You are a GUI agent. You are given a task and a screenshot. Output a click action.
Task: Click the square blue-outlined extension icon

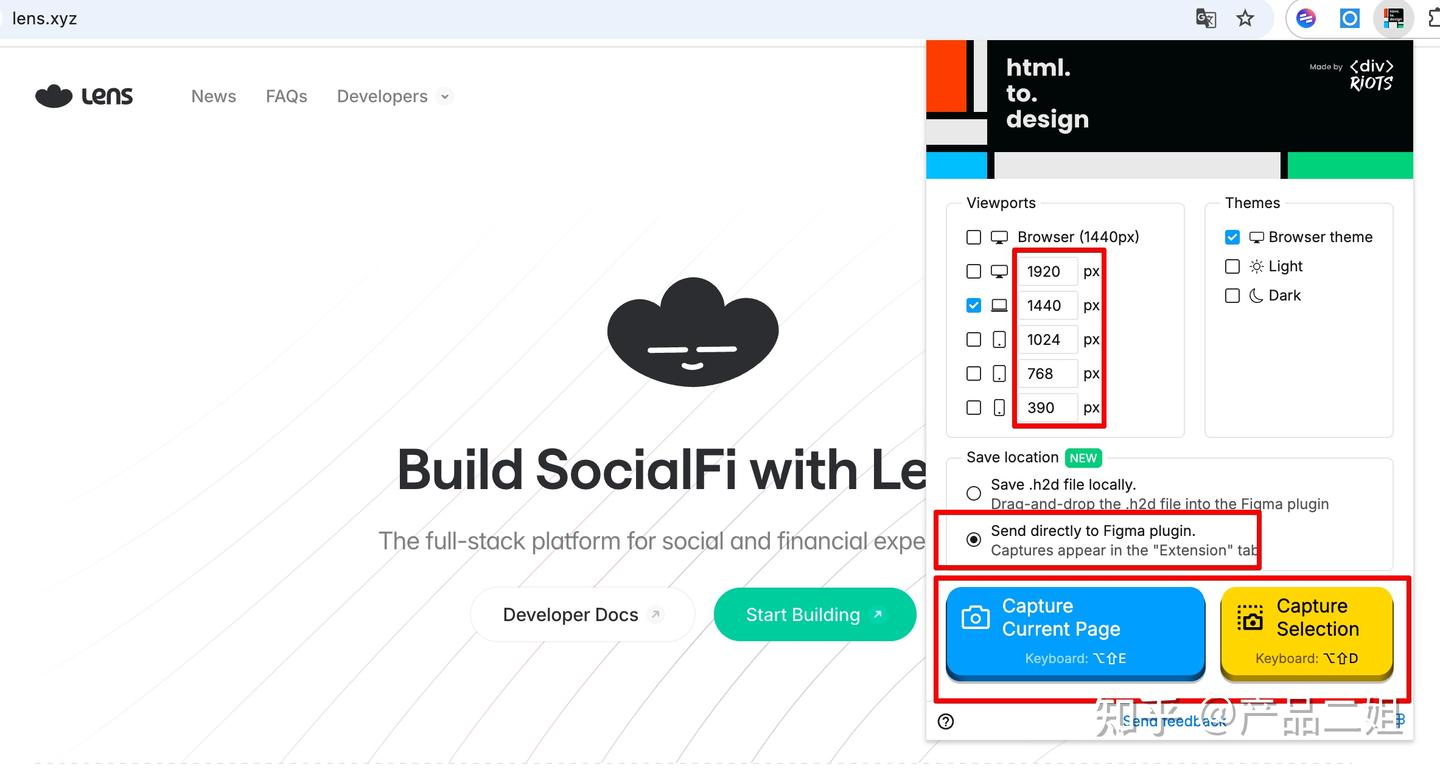click(x=1350, y=18)
